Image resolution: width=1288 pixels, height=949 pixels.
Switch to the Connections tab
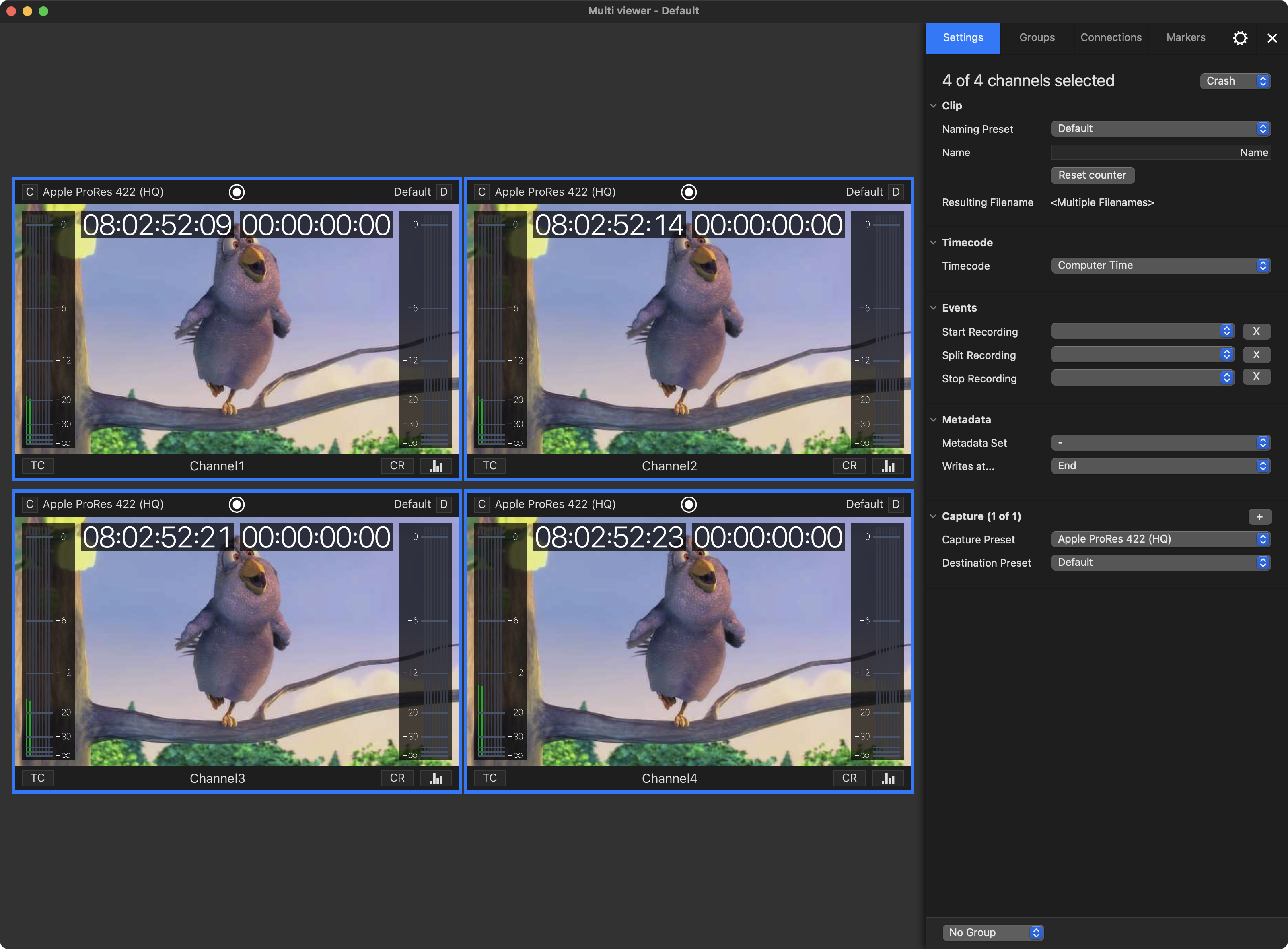tap(1111, 38)
